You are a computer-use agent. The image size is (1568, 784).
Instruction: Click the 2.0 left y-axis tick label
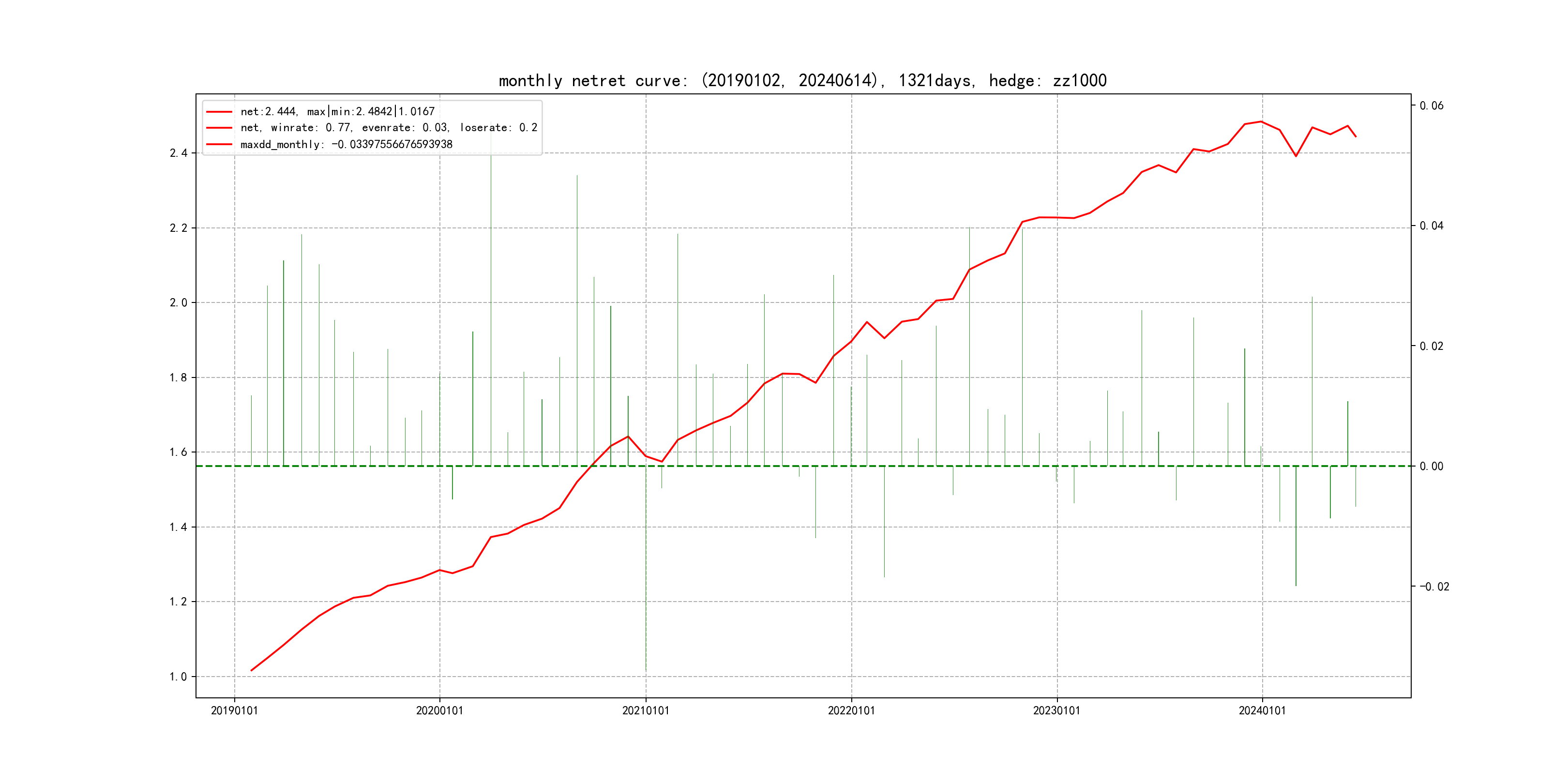[x=179, y=302]
